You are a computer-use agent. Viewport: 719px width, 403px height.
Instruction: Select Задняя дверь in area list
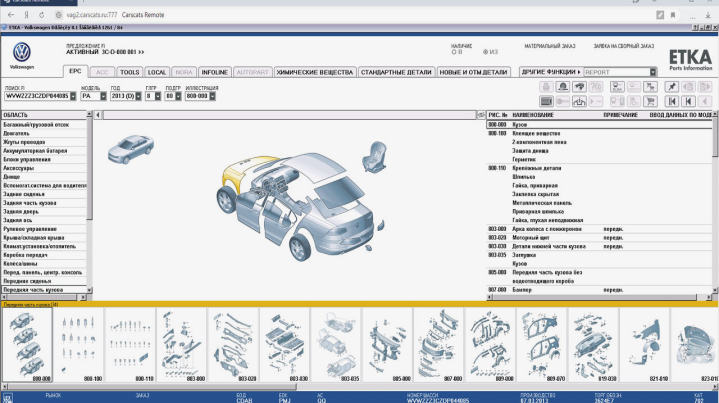(44, 212)
